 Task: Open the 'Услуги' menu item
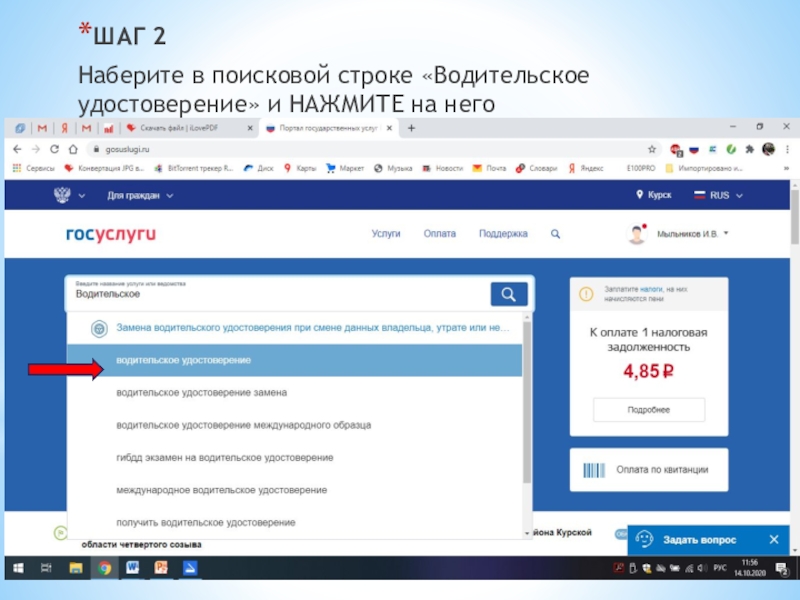click(x=386, y=234)
